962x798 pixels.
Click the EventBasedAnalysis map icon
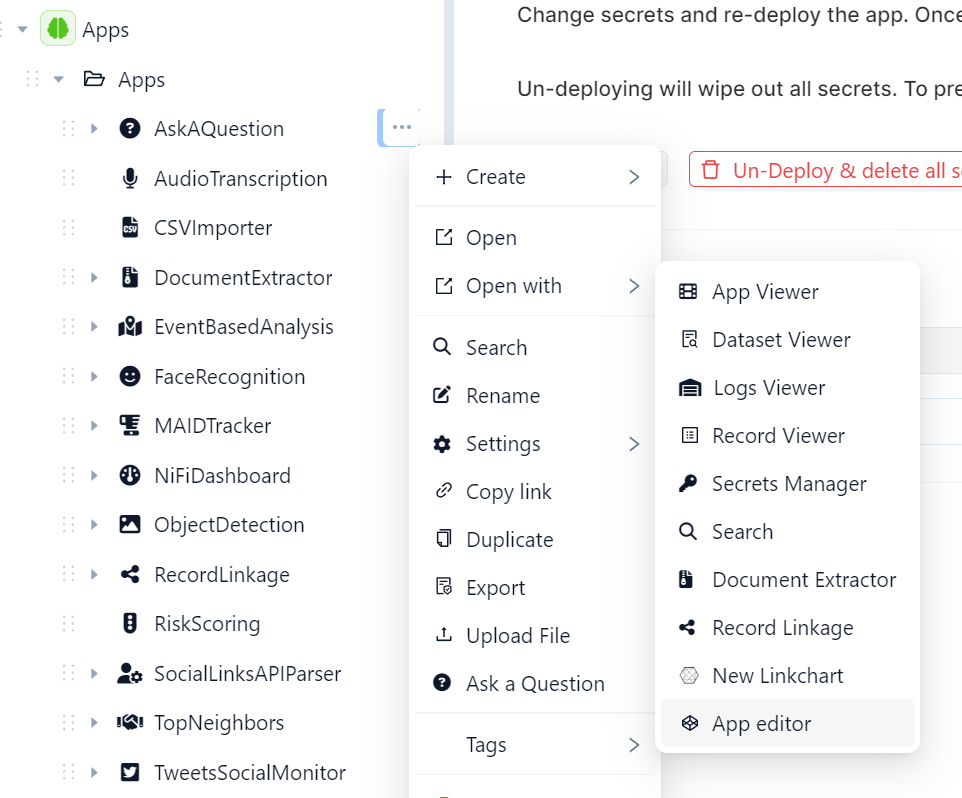point(130,327)
